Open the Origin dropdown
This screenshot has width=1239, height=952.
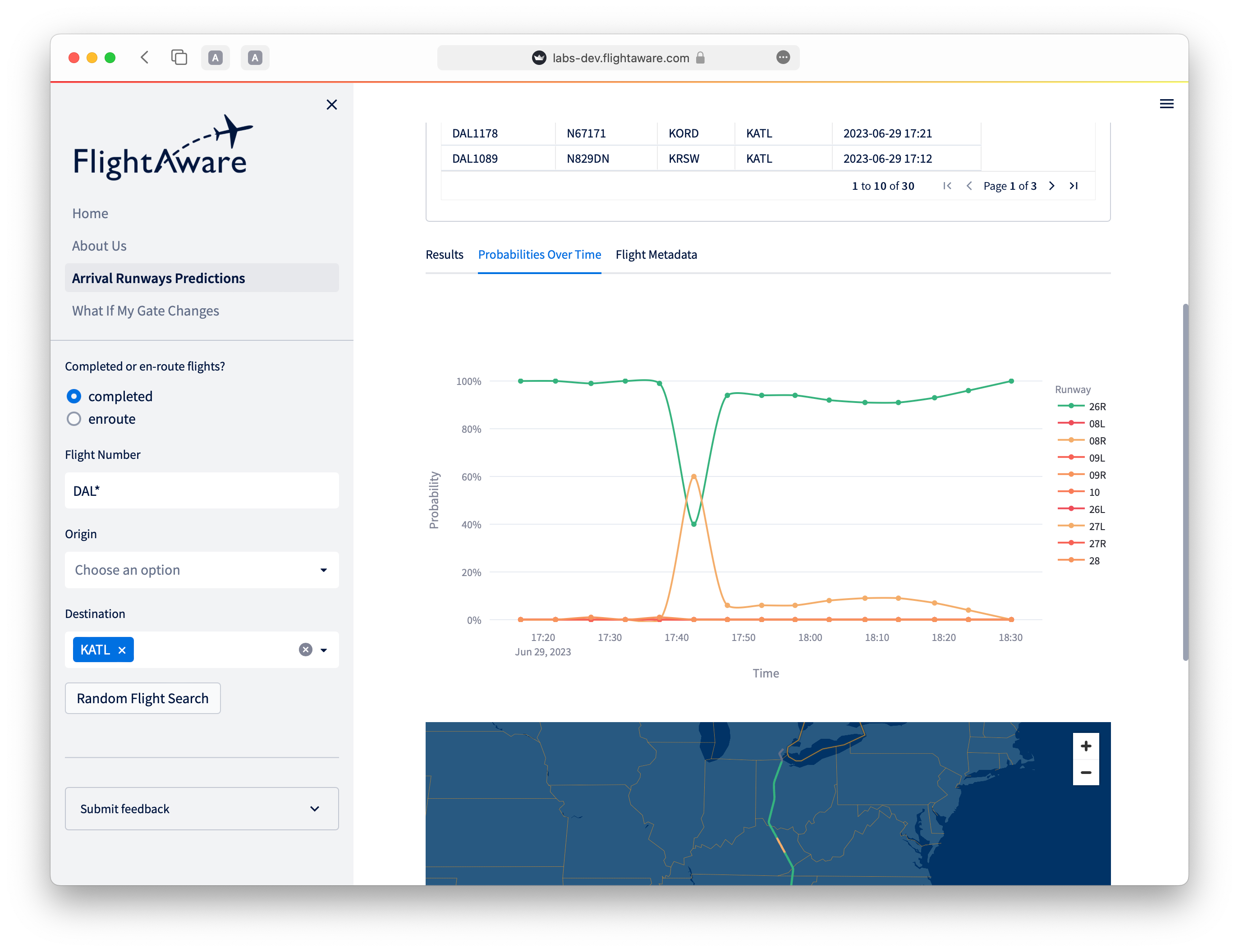pos(202,569)
